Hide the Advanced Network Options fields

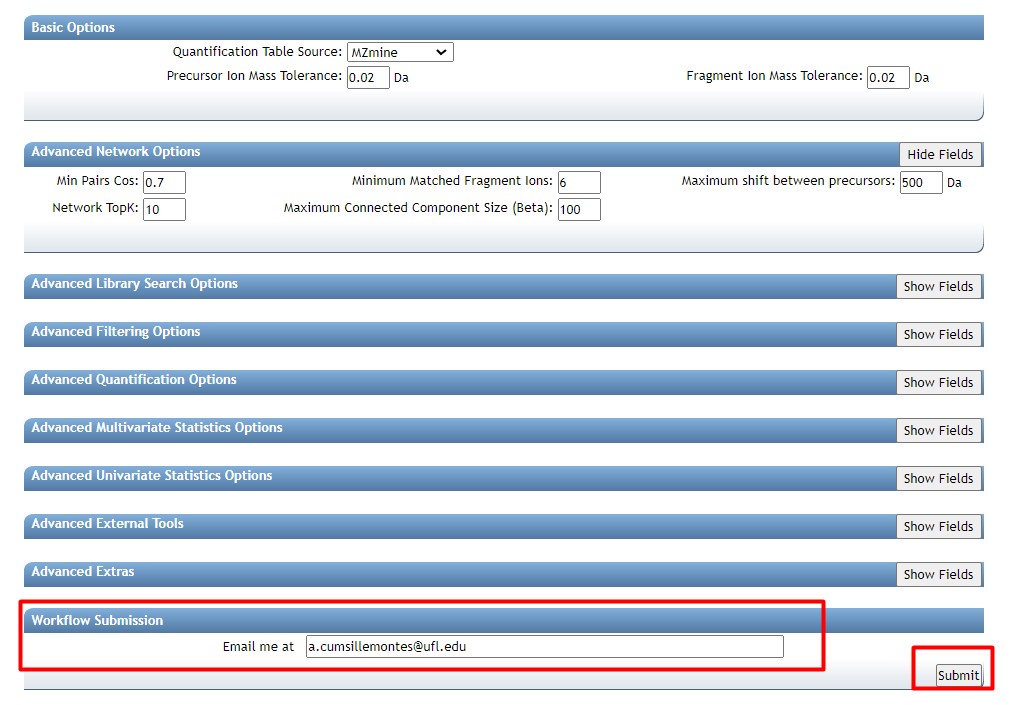click(x=939, y=154)
